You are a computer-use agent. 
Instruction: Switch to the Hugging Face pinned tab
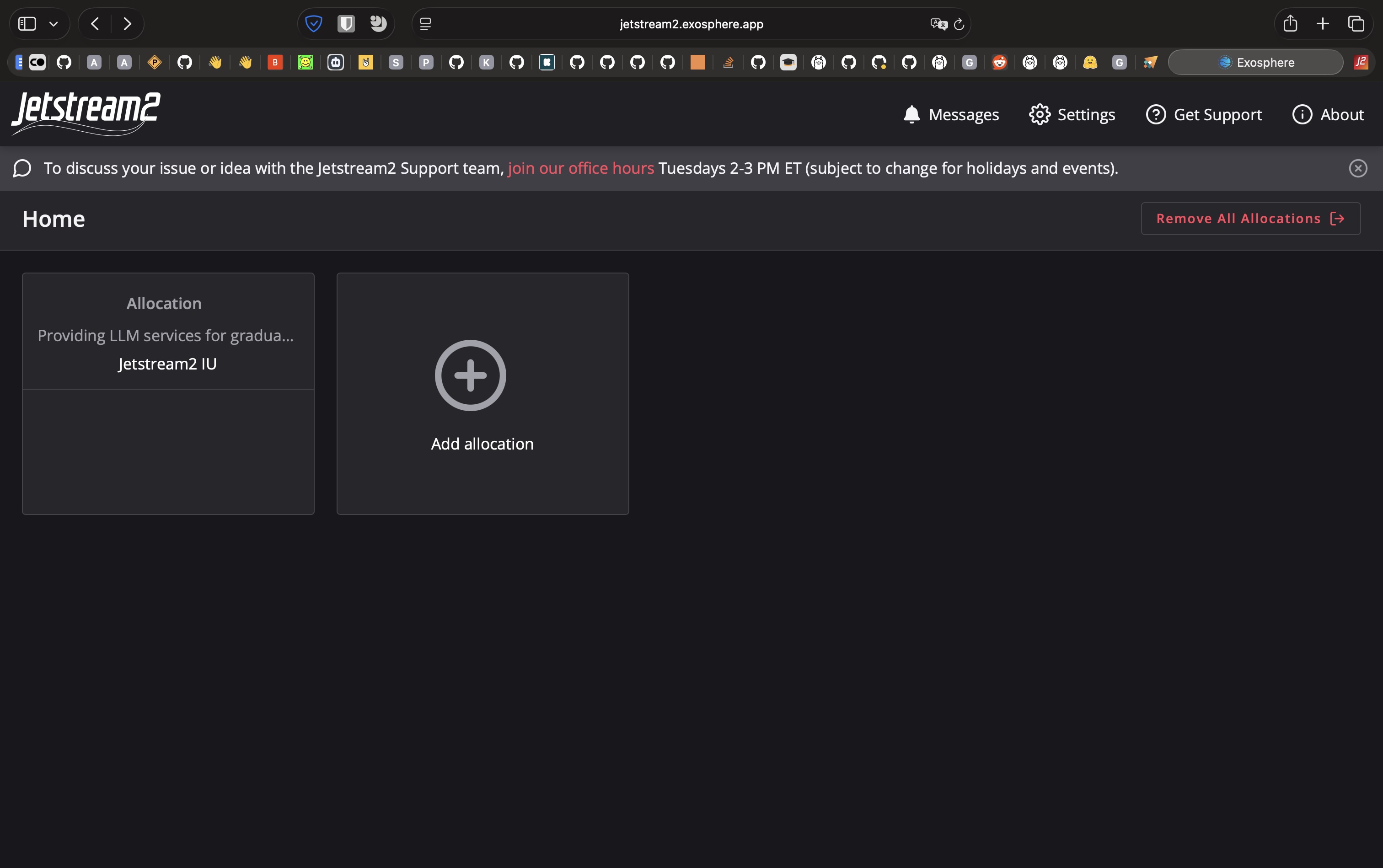[1090, 62]
